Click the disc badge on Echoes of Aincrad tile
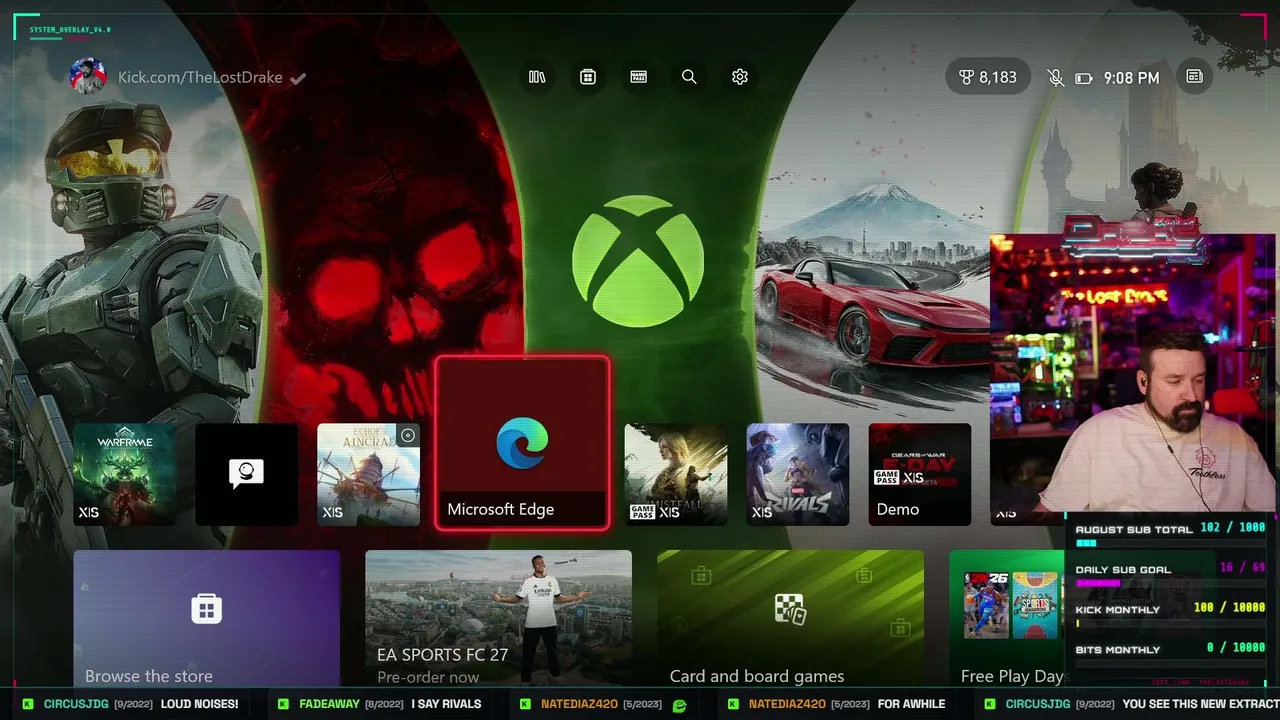The height and width of the screenshot is (720, 1280). pyautogui.click(x=407, y=435)
